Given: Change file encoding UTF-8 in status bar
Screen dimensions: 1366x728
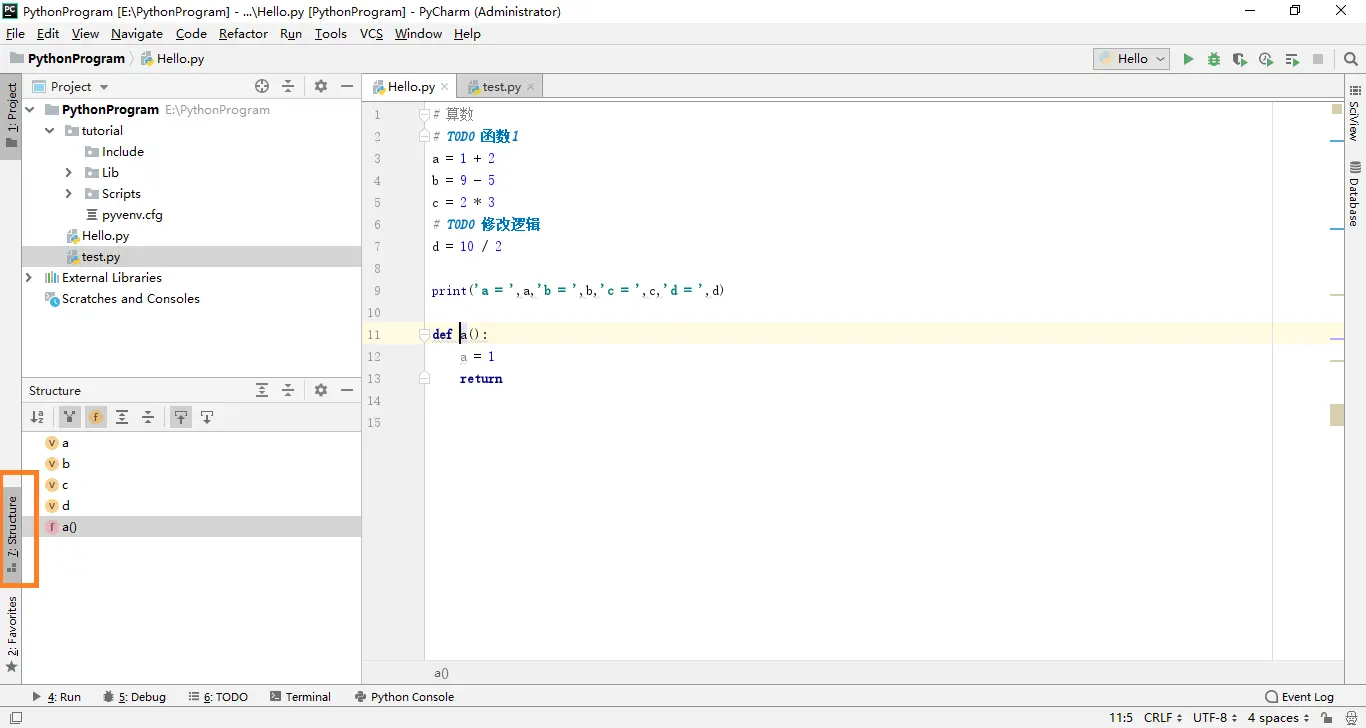Looking at the screenshot, I should click(1215, 718).
